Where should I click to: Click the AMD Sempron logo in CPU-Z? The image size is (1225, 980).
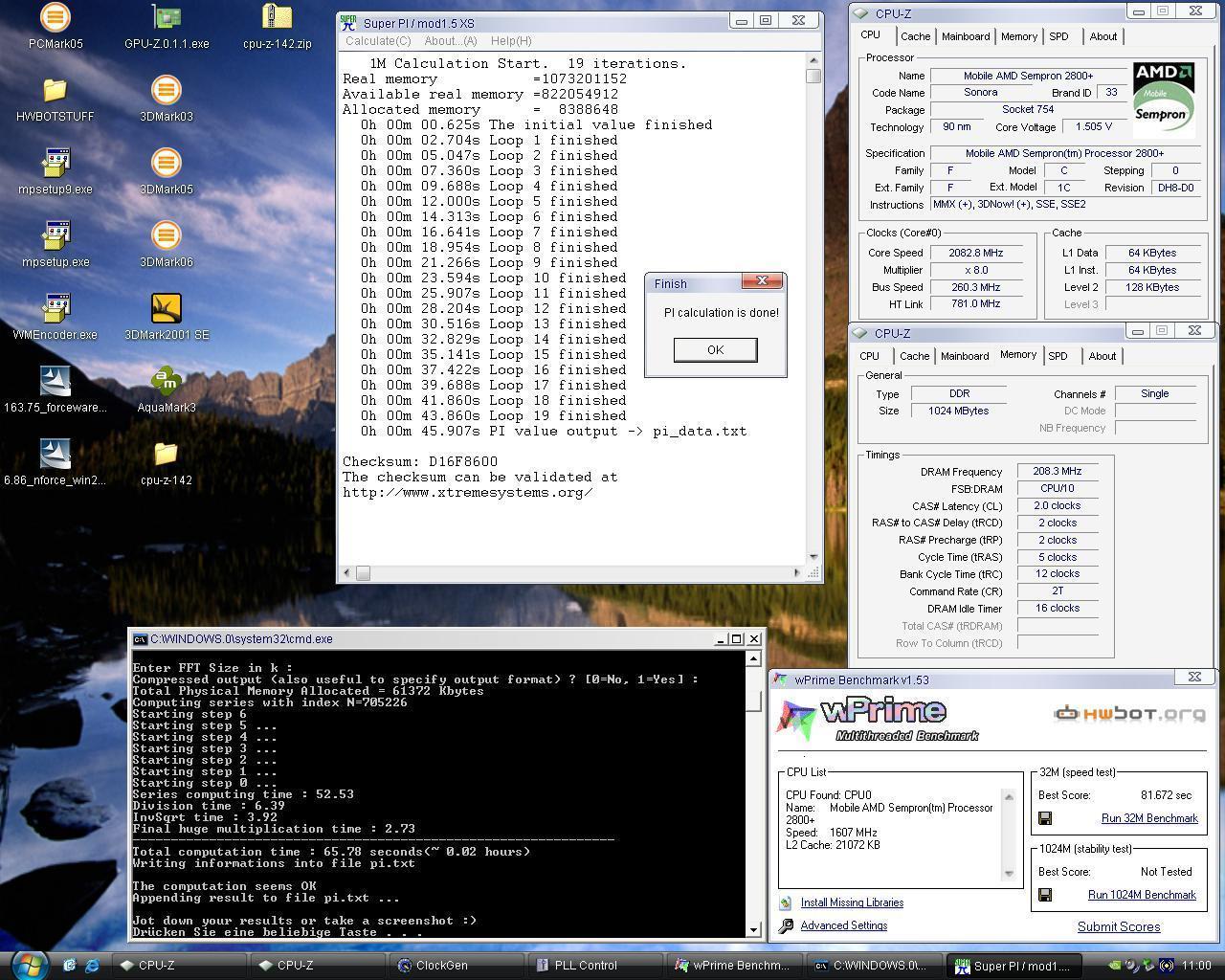point(1164,99)
